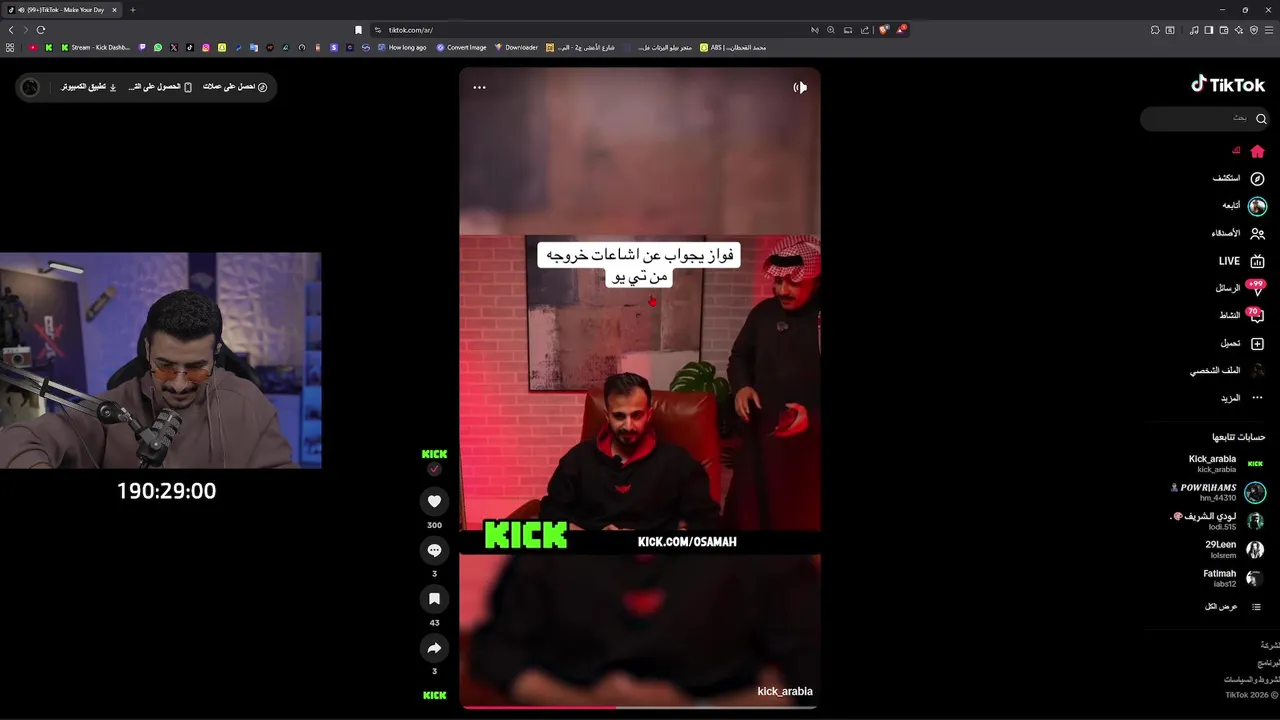
Task: Open the browser hamburger main menu
Action: pos(1269,30)
